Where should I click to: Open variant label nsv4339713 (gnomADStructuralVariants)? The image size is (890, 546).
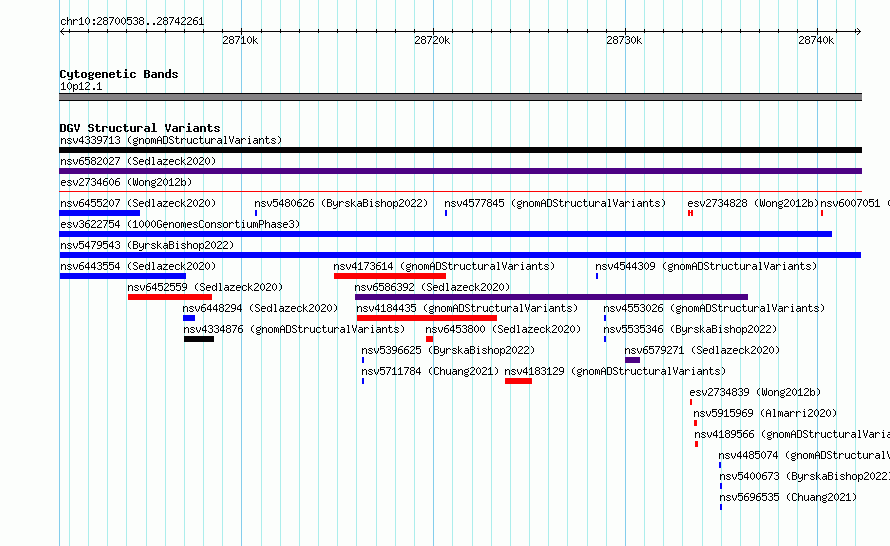click(x=171, y=140)
